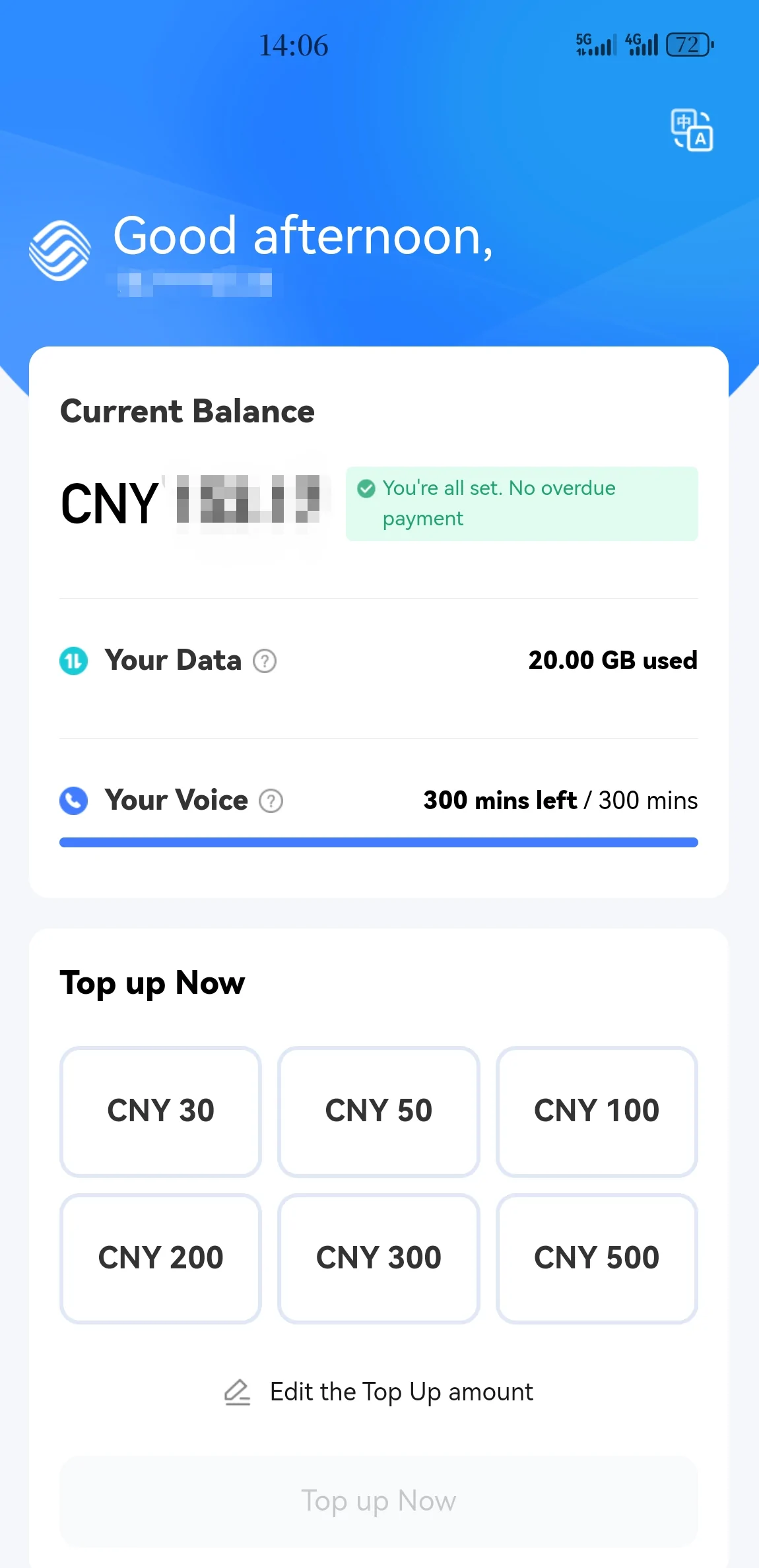The height and width of the screenshot is (1568, 759).
Task: Choose the CNY 200 top-up option
Action: pyautogui.click(x=160, y=1258)
